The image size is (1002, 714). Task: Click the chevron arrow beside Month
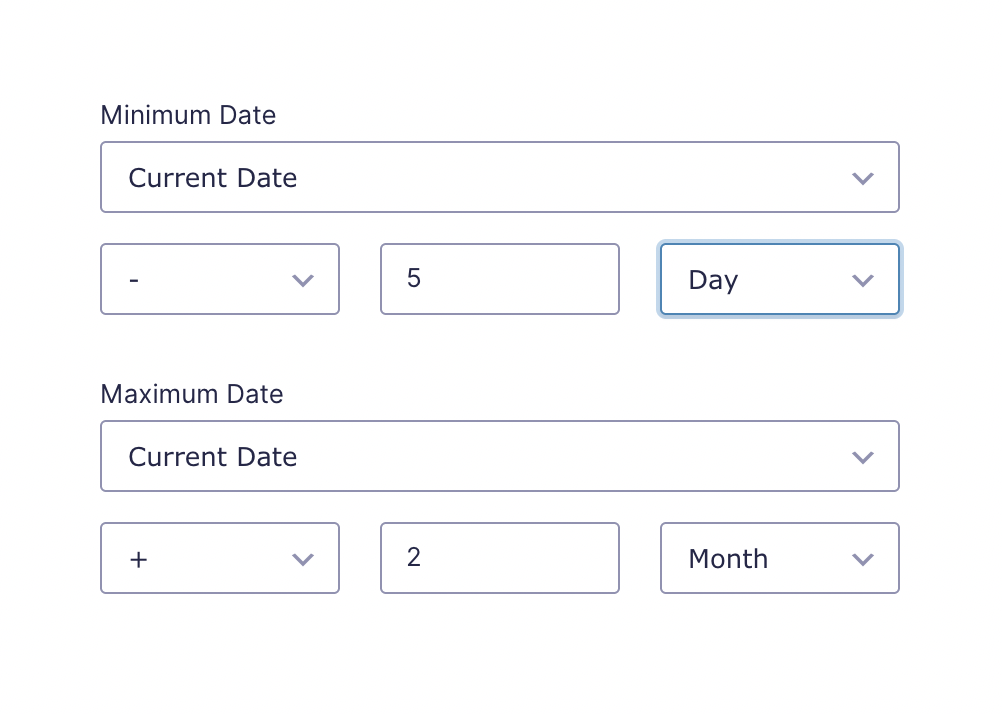[x=863, y=560]
